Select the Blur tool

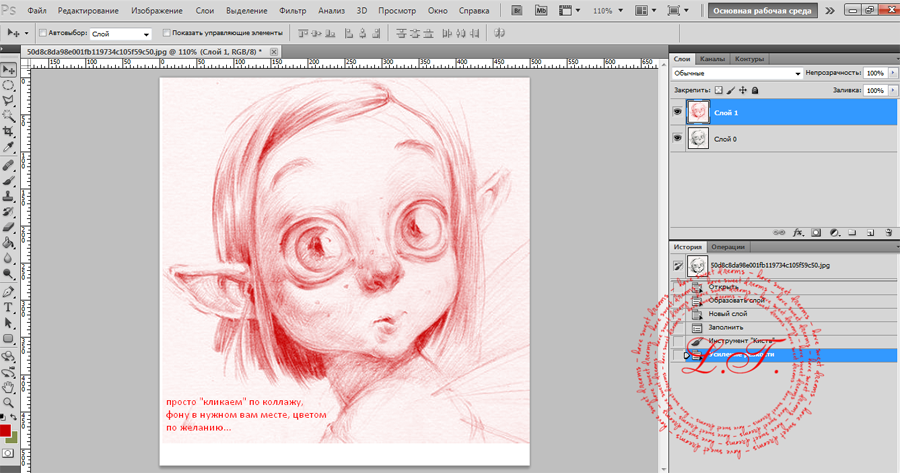[8, 258]
